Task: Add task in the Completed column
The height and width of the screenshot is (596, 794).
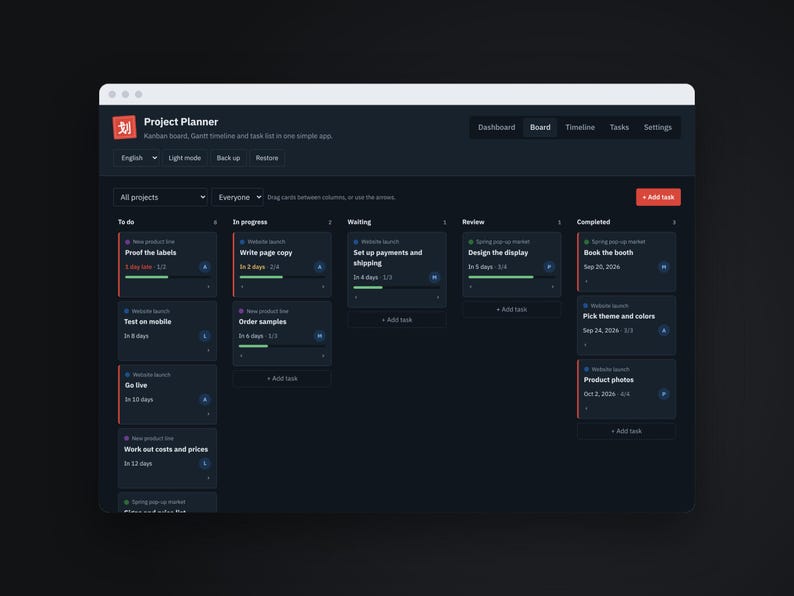Action: point(626,431)
